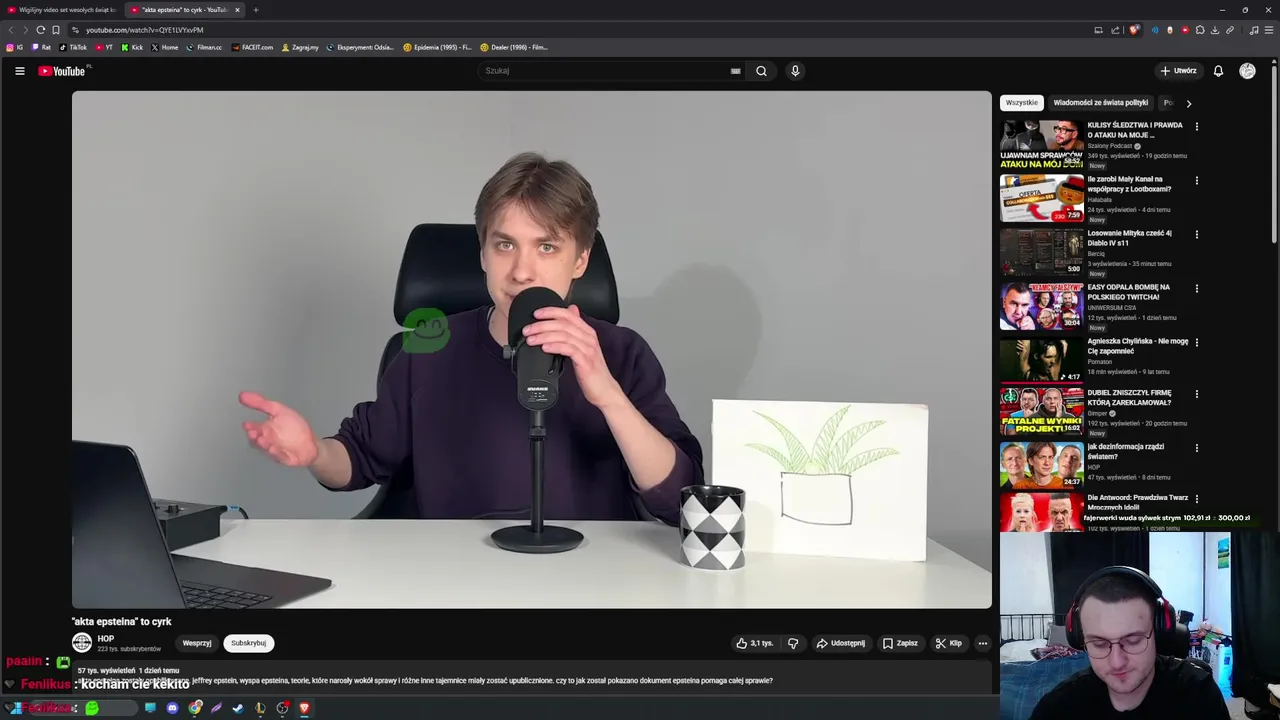This screenshot has height=720, width=1280.
Task: Open the Filman.cc bookmark
Action: (x=204, y=47)
